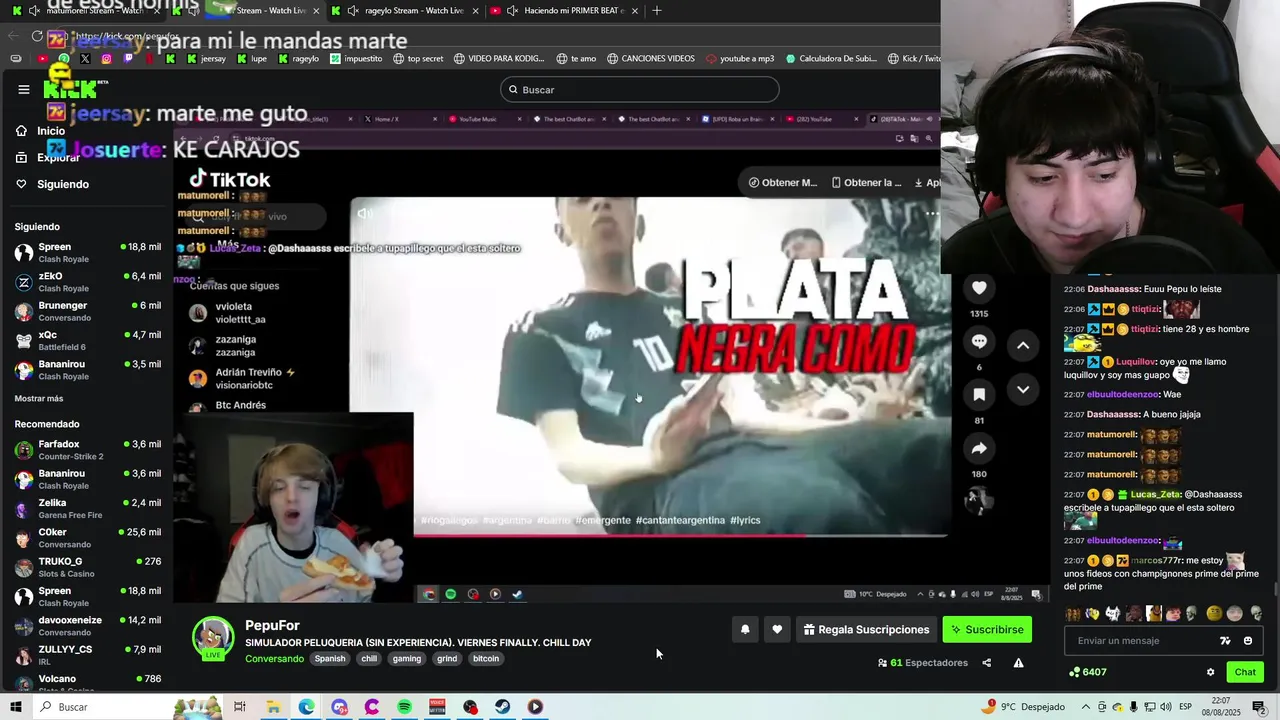Report the stream with warning icon
Viewport: 1280px width, 720px height.
point(1018,663)
